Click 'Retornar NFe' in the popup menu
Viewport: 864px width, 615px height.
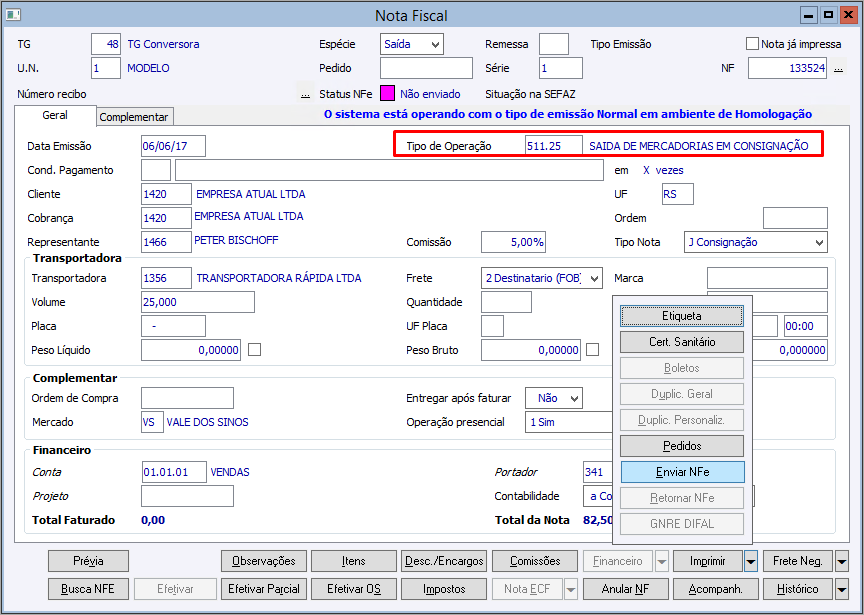click(682, 498)
